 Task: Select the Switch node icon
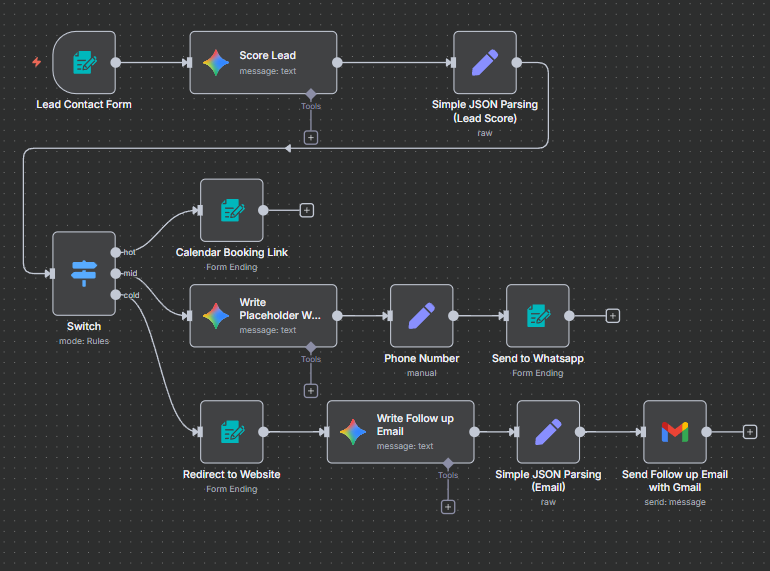point(84,273)
